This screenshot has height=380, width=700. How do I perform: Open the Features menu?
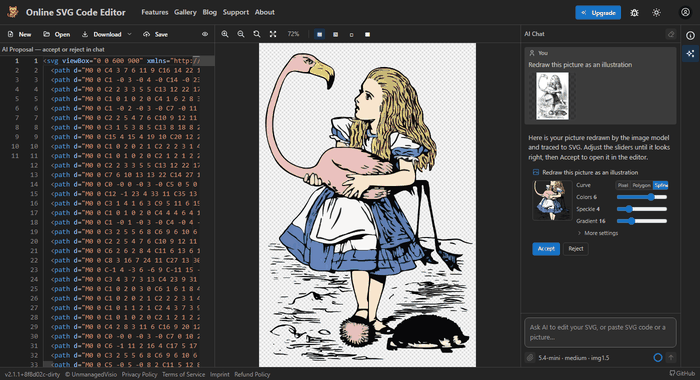point(154,12)
